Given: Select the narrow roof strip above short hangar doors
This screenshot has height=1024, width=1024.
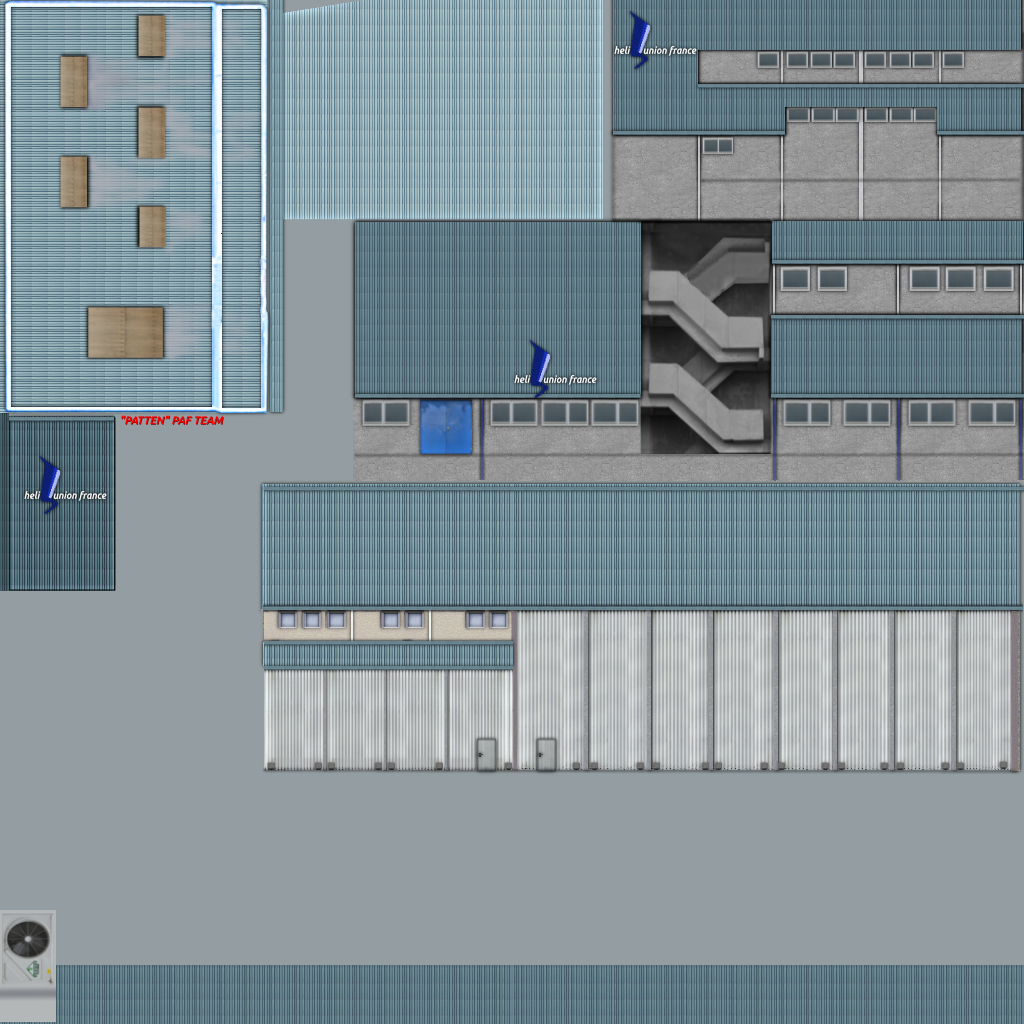Looking at the screenshot, I should [x=388, y=655].
